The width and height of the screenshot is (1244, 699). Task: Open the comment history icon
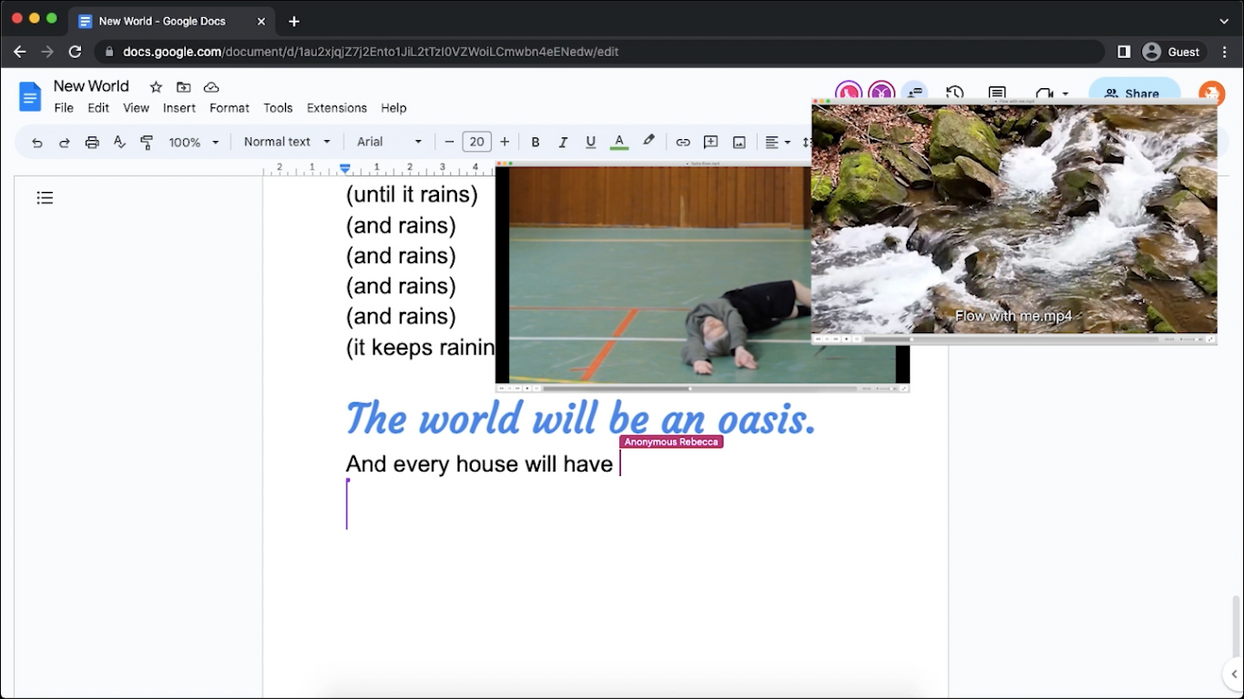997,94
